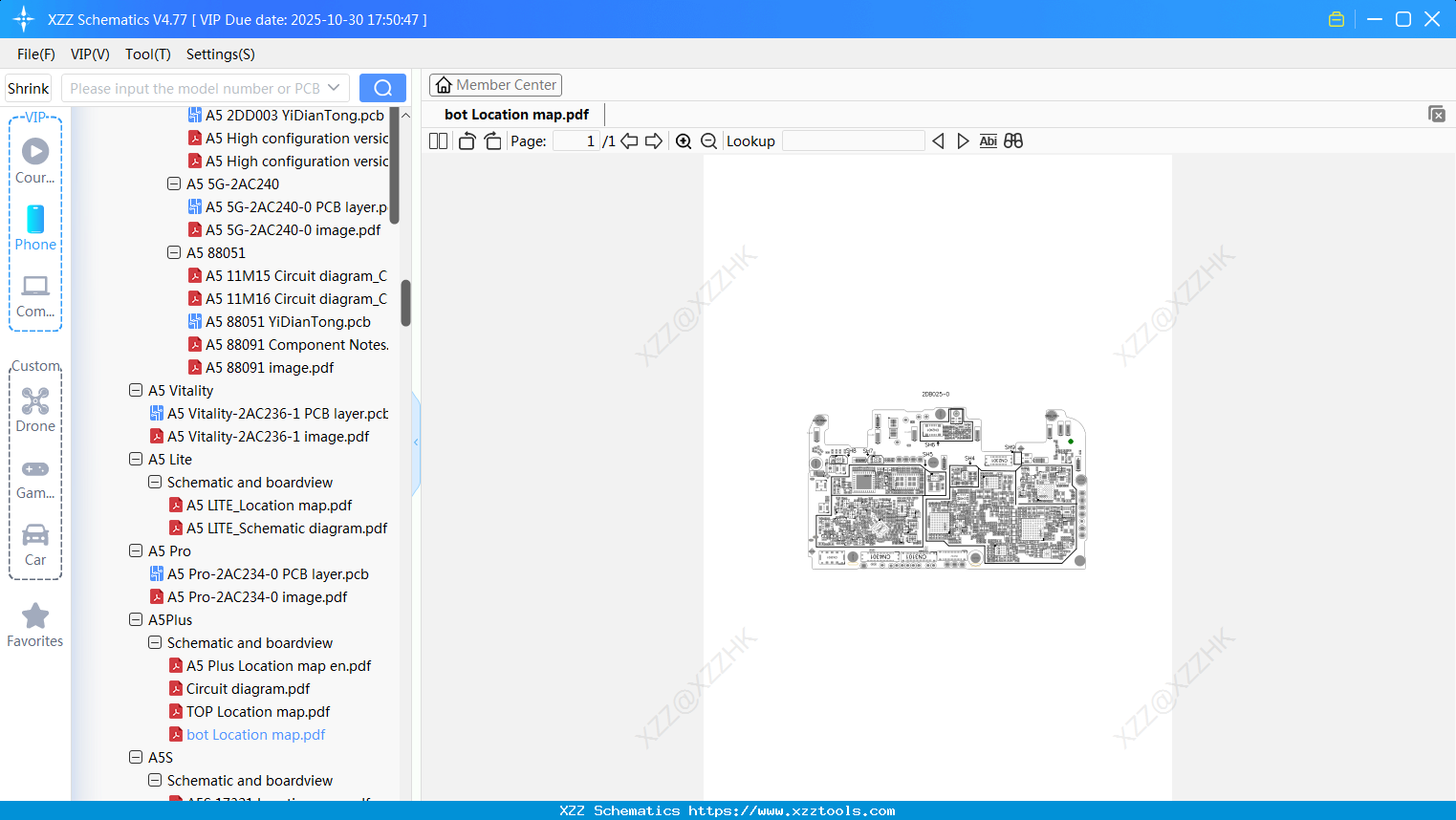Image resolution: width=1456 pixels, height=820 pixels.
Task: Click the Shrink button
Action: pyautogui.click(x=28, y=88)
